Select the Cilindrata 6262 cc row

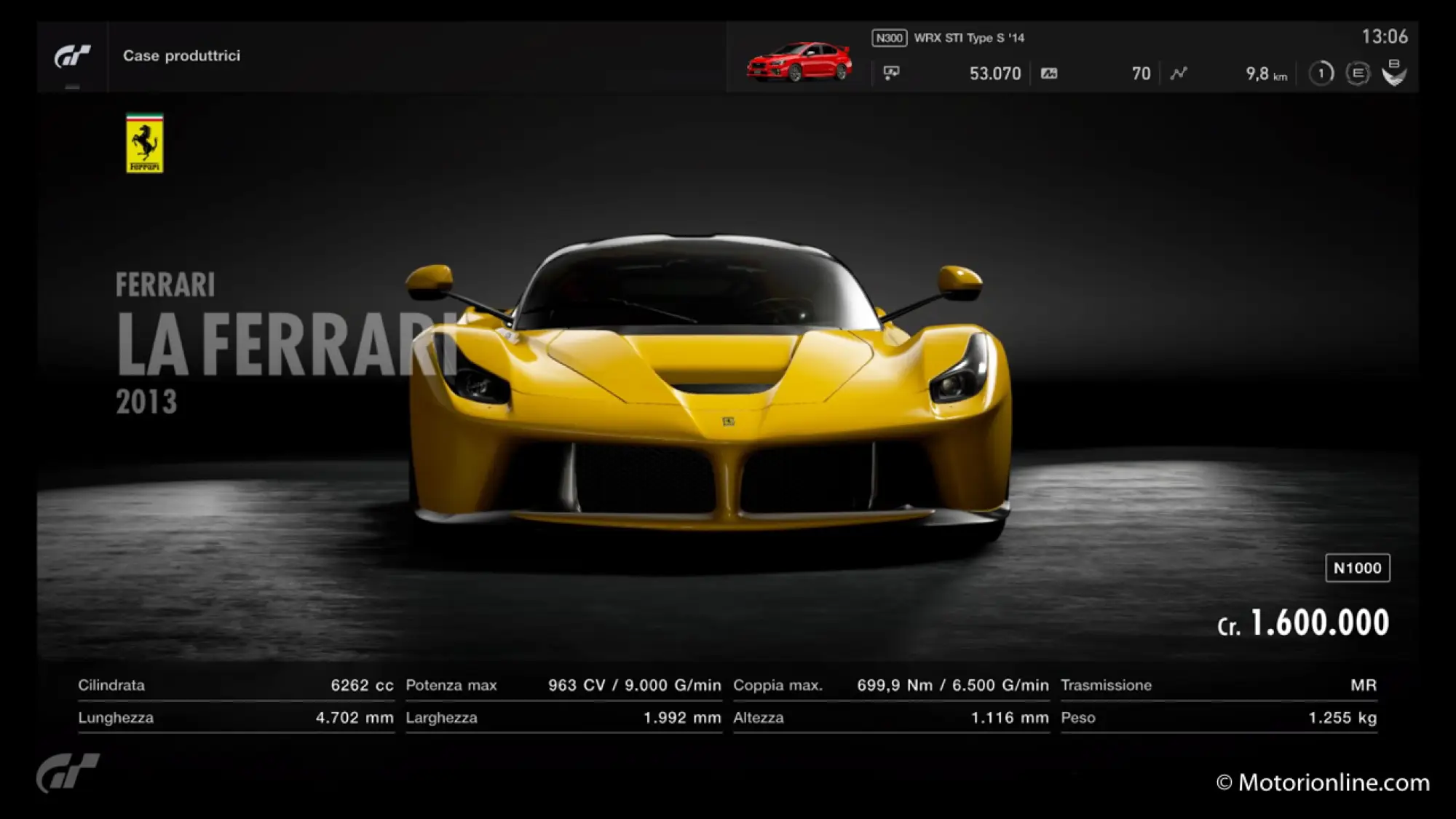(x=236, y=686)
